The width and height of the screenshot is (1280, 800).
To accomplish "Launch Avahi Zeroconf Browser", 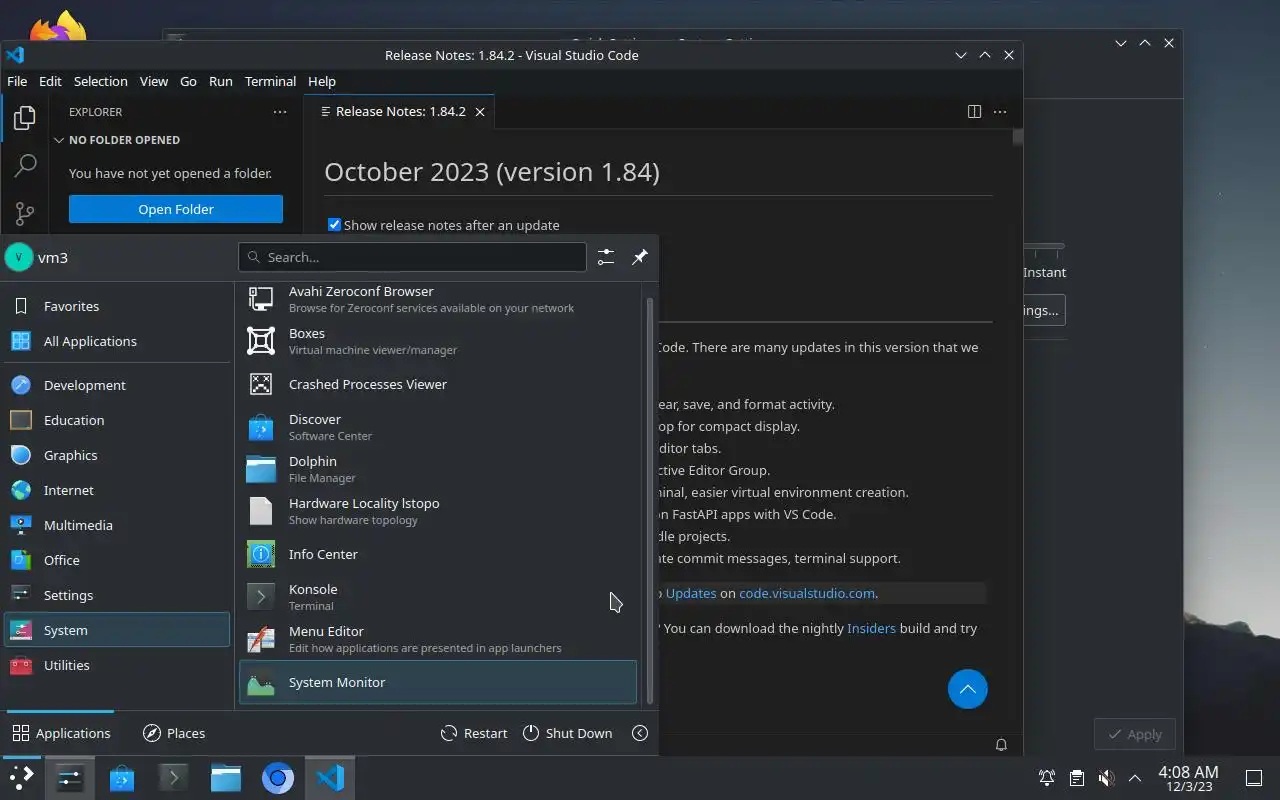I will tap(438, 299).
